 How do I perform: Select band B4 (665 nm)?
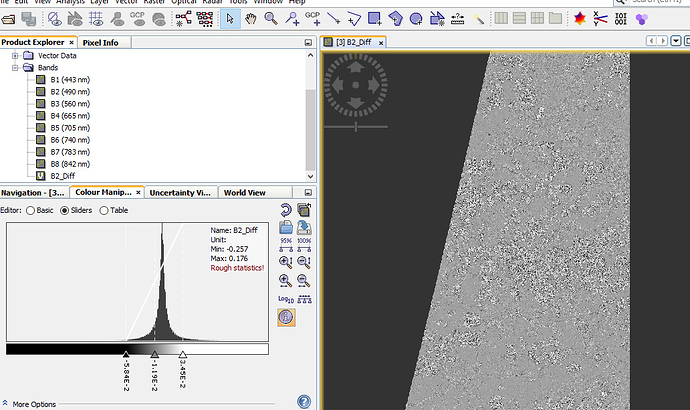coord(70,116)
